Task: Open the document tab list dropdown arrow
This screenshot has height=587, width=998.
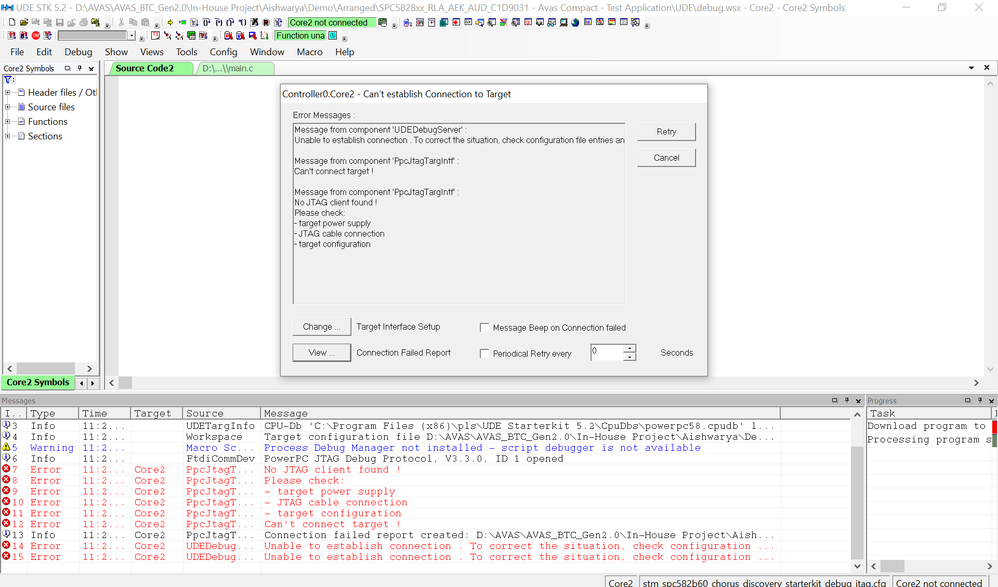Action: coord(971,67)
